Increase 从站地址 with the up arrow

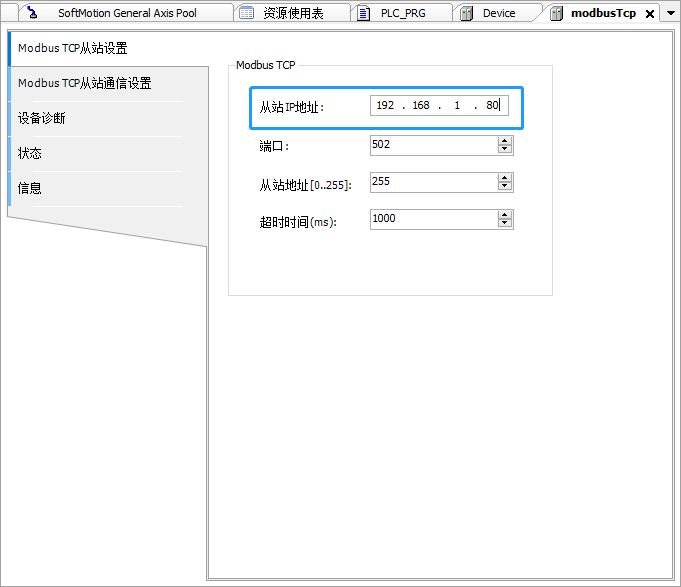505,178
